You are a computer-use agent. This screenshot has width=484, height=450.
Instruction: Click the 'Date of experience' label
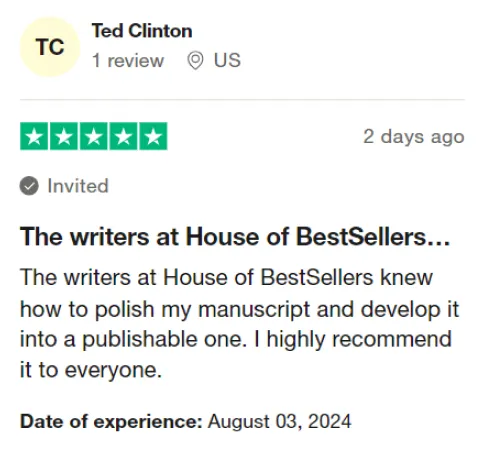pyautogui.click(x=111, y=421)
